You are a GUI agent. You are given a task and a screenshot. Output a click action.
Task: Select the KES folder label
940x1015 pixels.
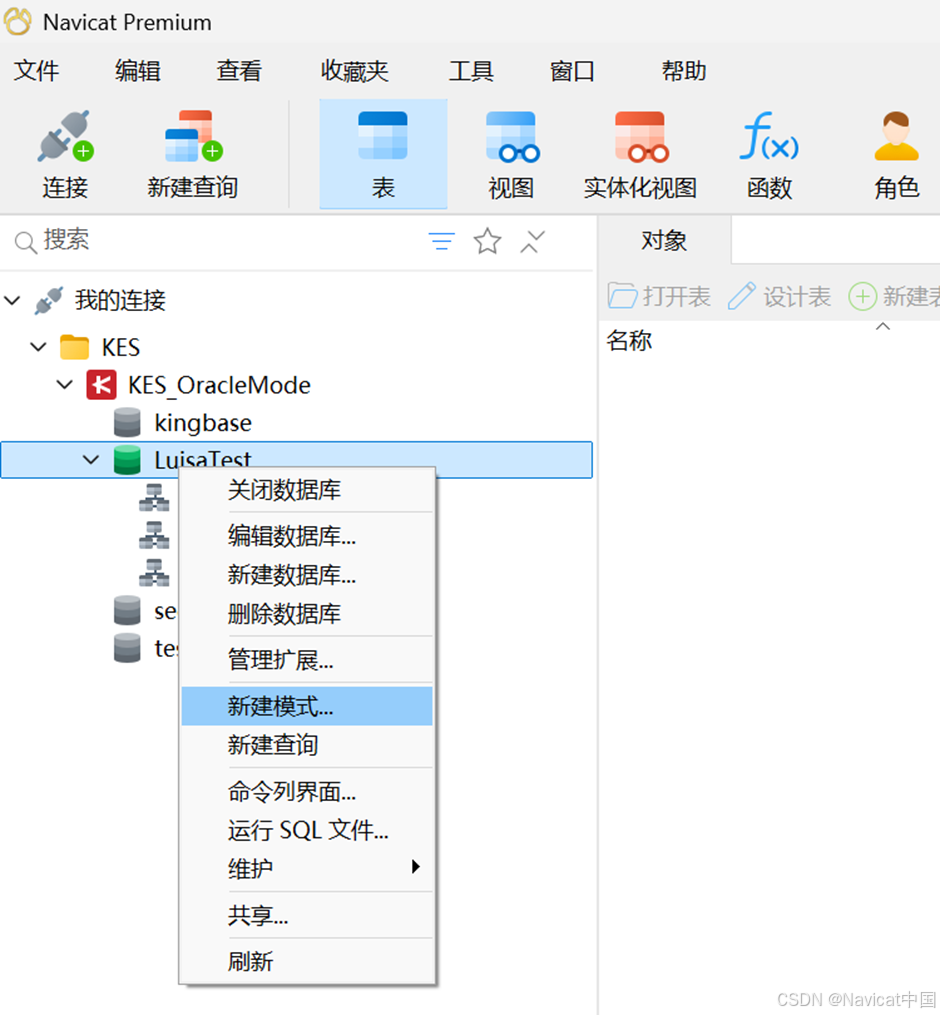(120, 348)
